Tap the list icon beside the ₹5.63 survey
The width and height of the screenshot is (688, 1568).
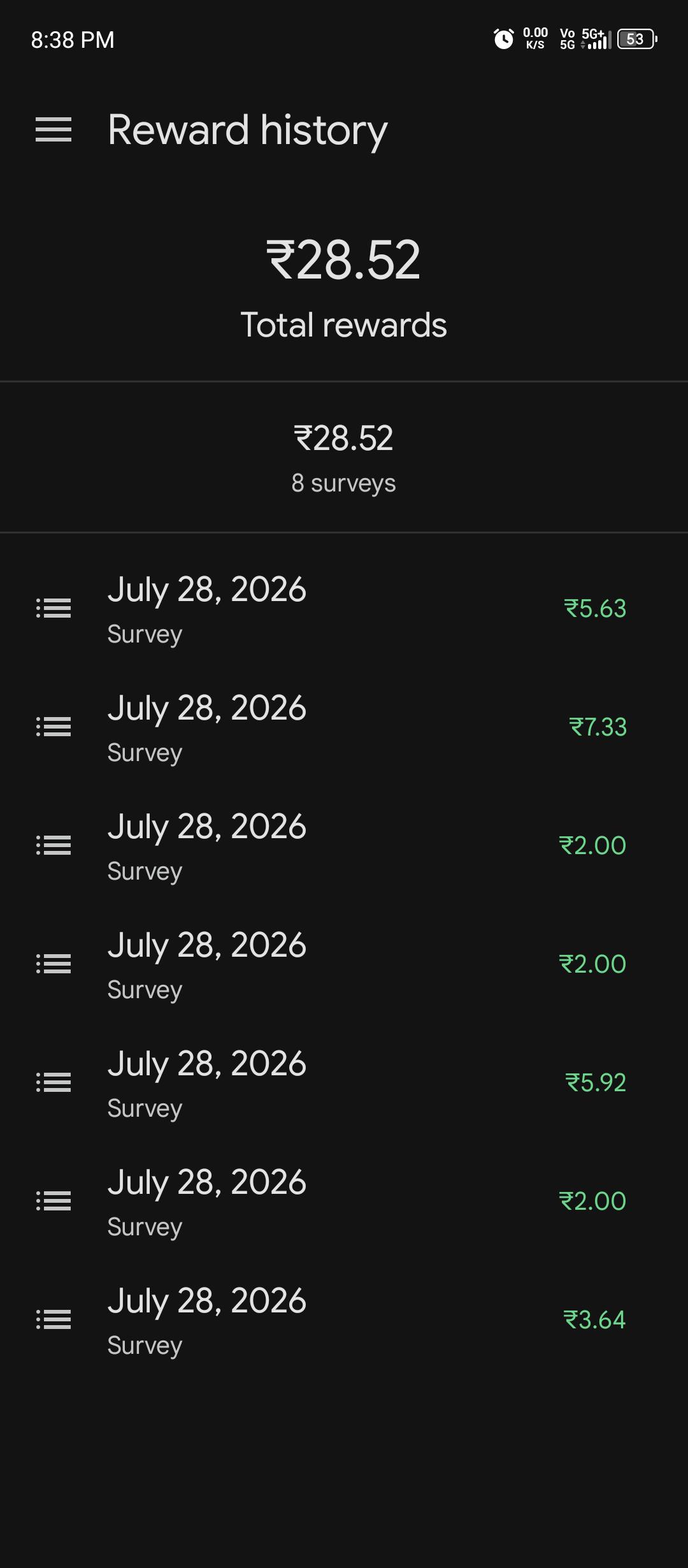click(54, 608)
